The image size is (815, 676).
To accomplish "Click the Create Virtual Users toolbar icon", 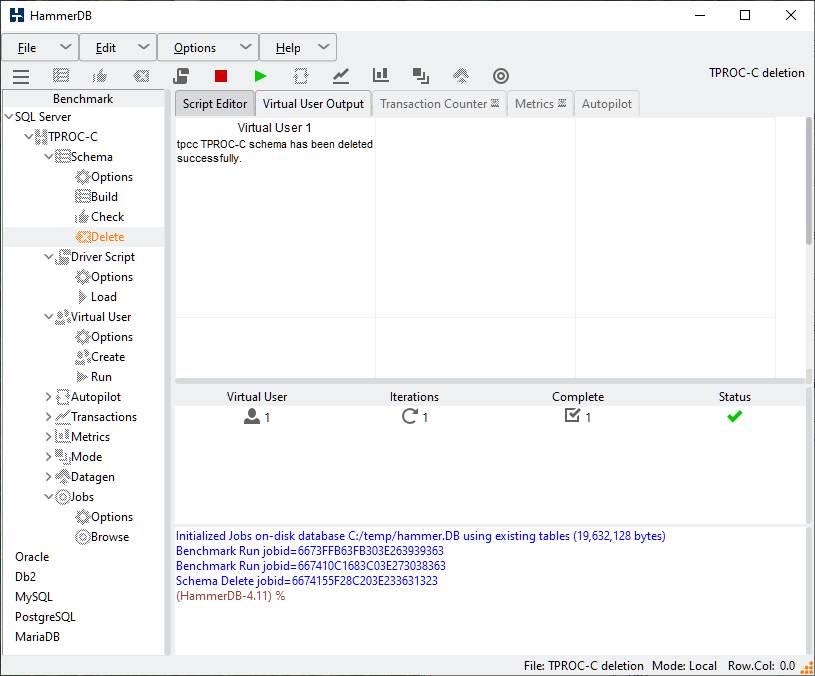I will (301, 76).
